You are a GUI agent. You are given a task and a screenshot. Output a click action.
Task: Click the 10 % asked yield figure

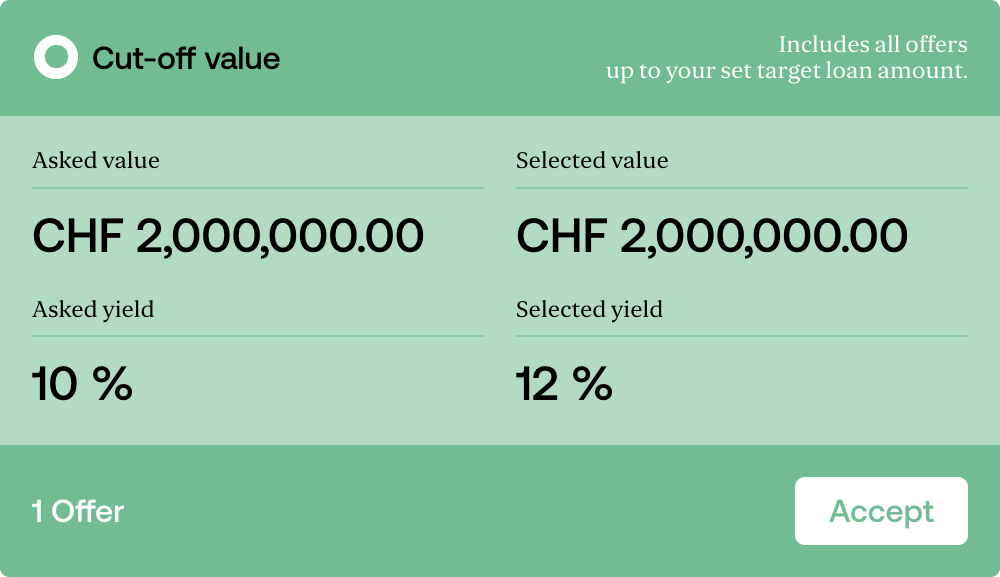82,385
